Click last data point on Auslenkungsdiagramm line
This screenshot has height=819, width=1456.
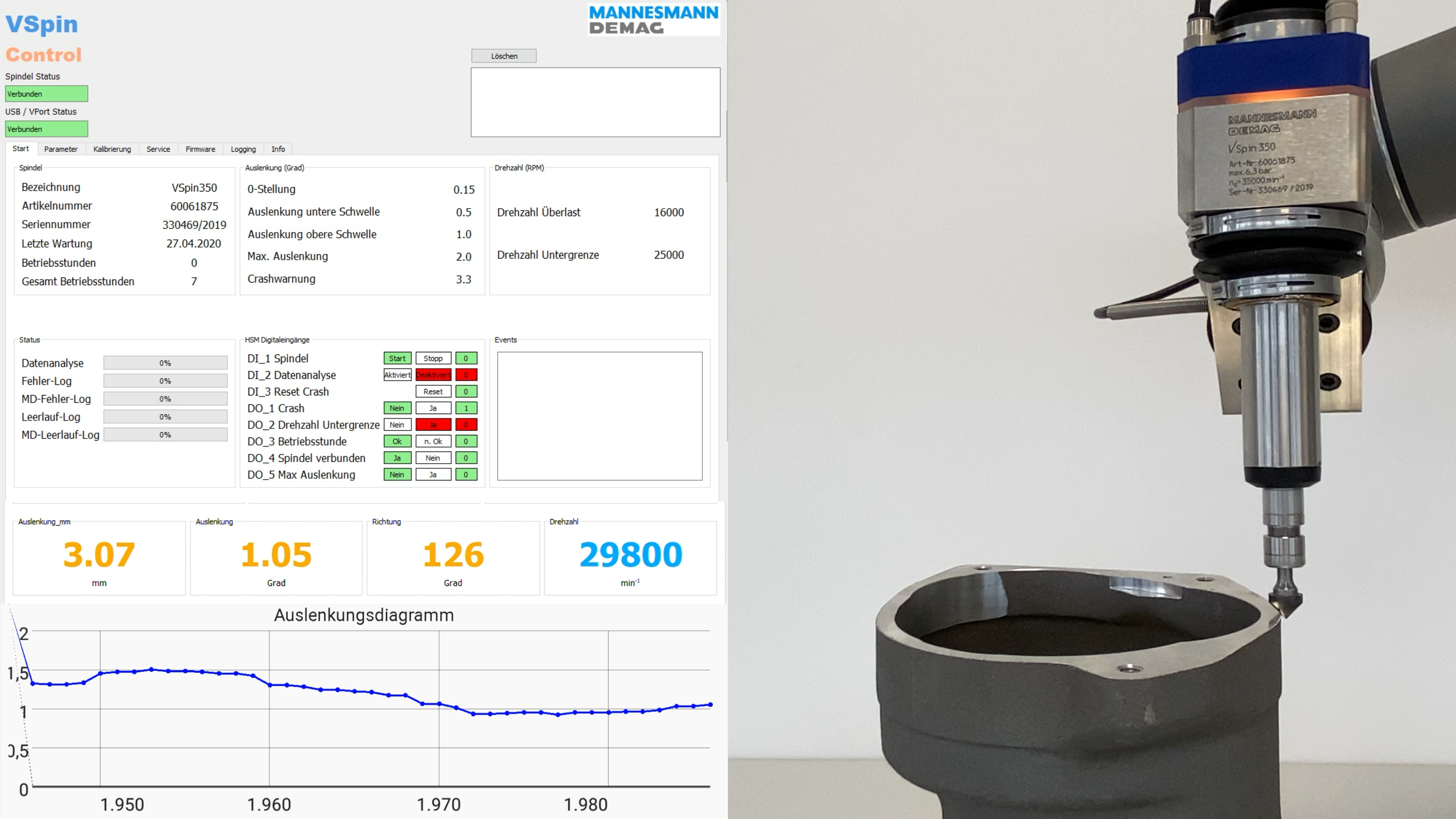point(711,704)
